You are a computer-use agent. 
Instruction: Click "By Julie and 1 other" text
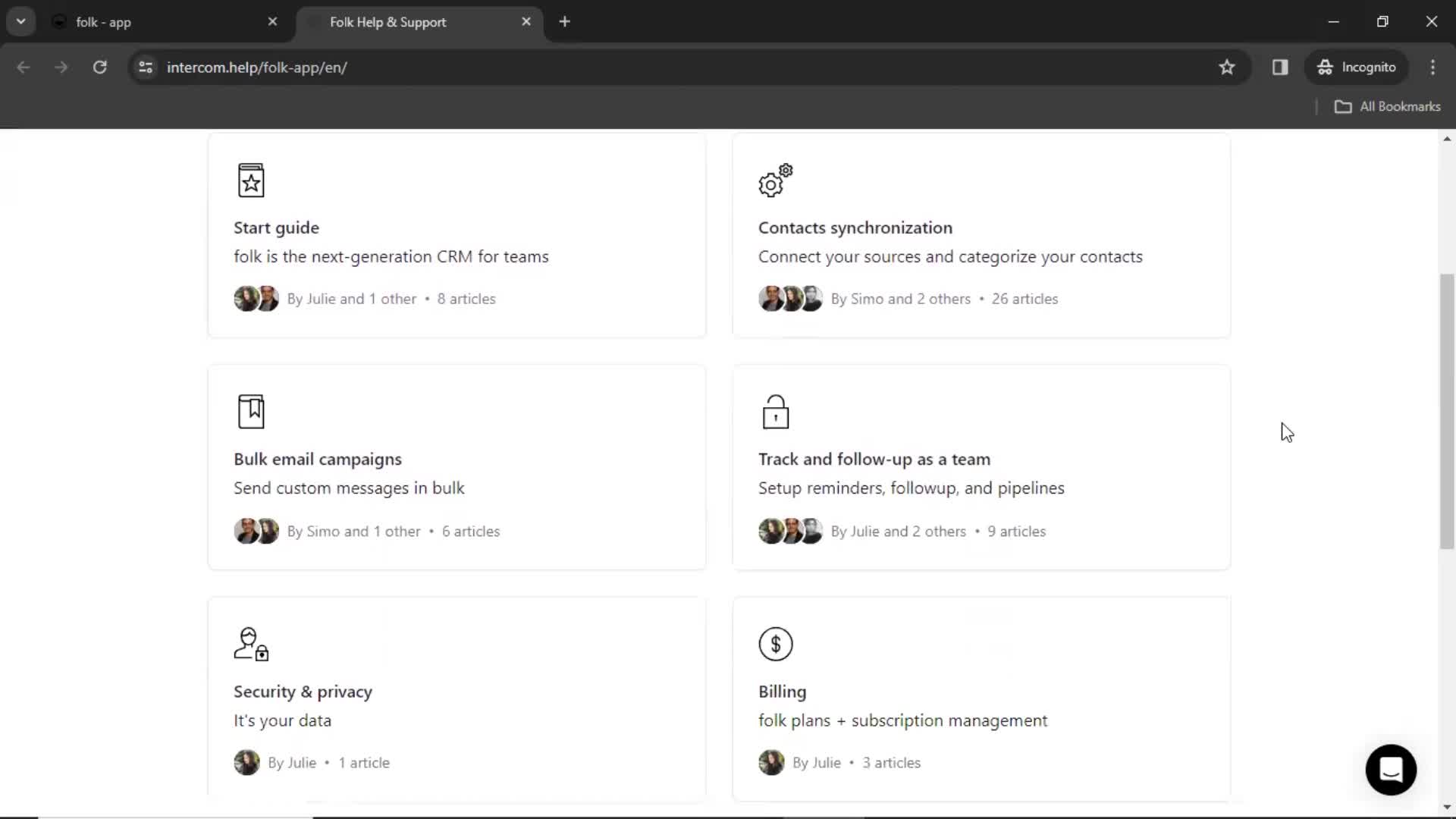352,299
